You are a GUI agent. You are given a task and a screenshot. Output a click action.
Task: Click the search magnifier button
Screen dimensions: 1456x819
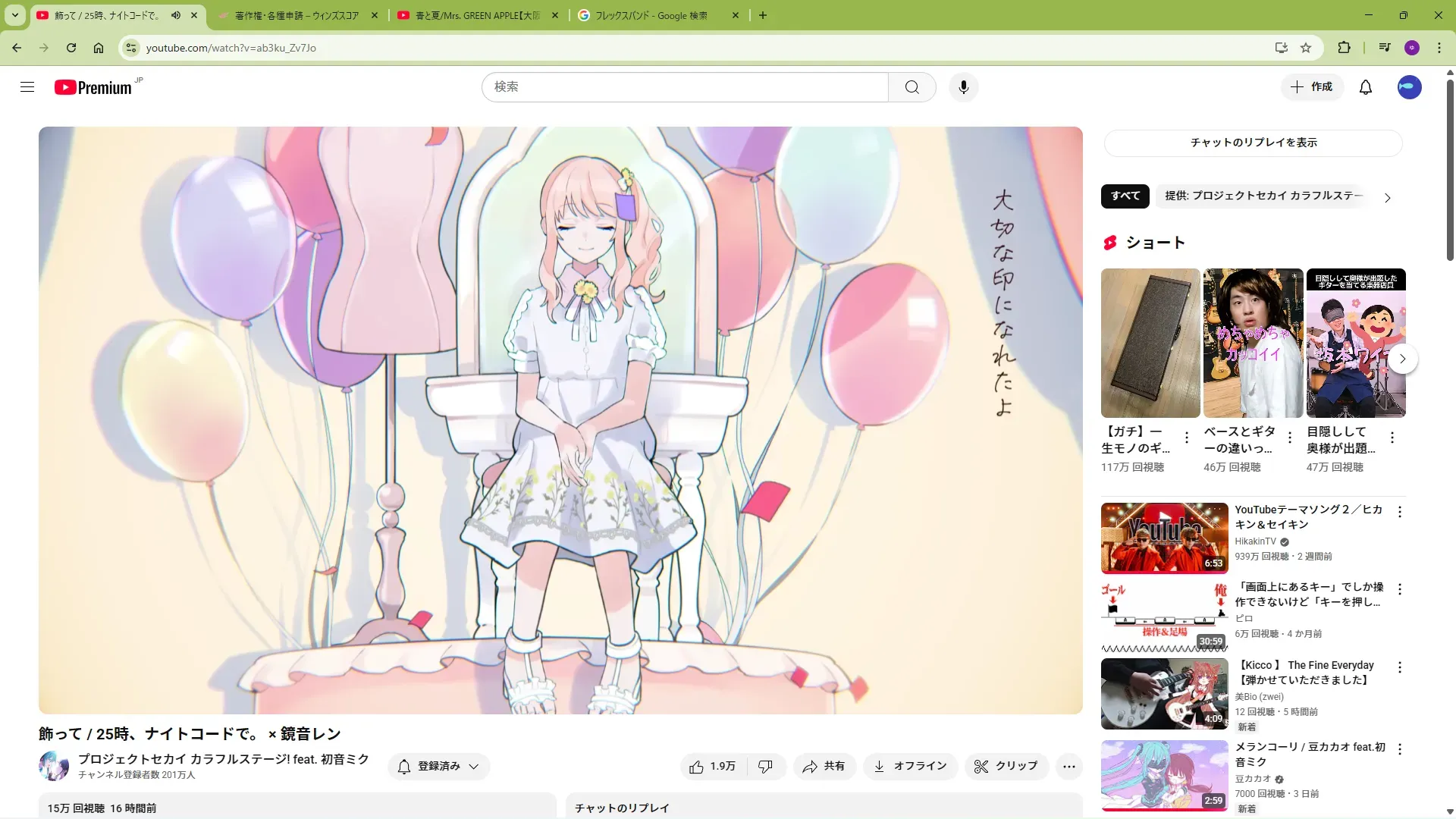click(912, 87)
